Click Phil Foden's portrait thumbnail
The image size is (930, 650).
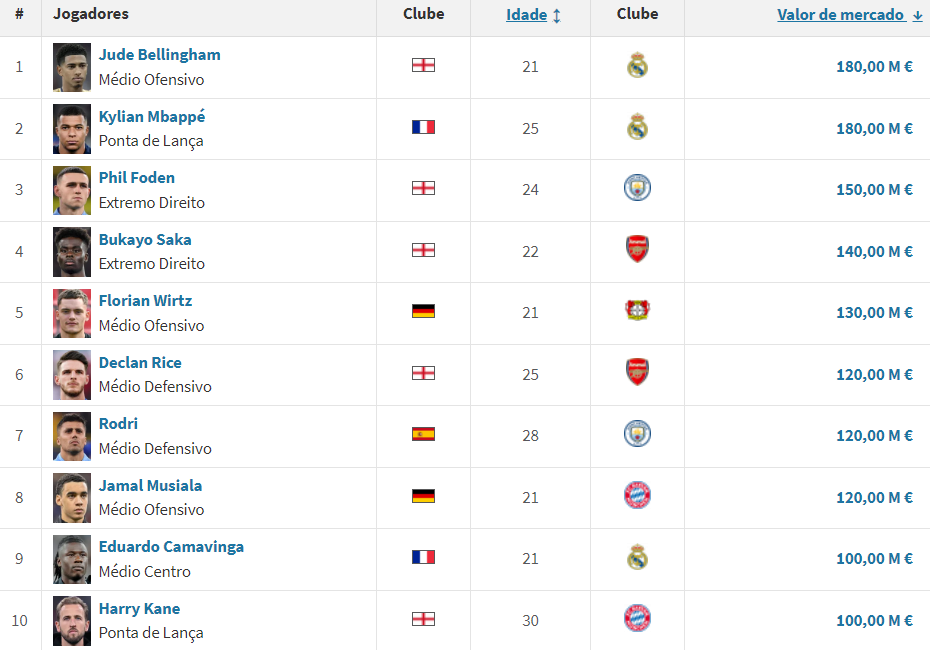point(72,190)
